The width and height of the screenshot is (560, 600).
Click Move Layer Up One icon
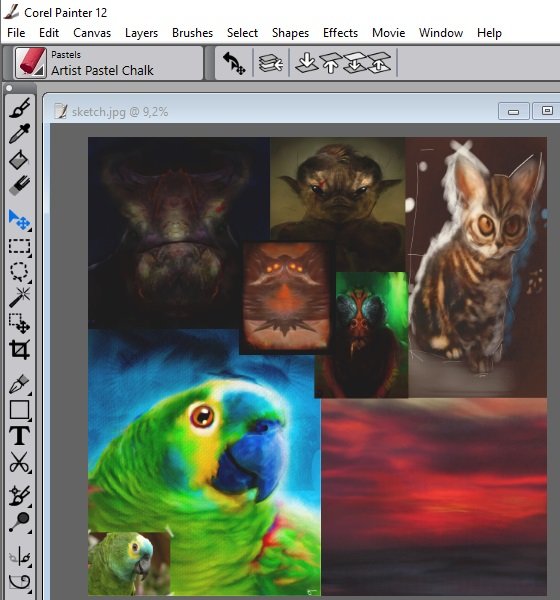(379, 63)
